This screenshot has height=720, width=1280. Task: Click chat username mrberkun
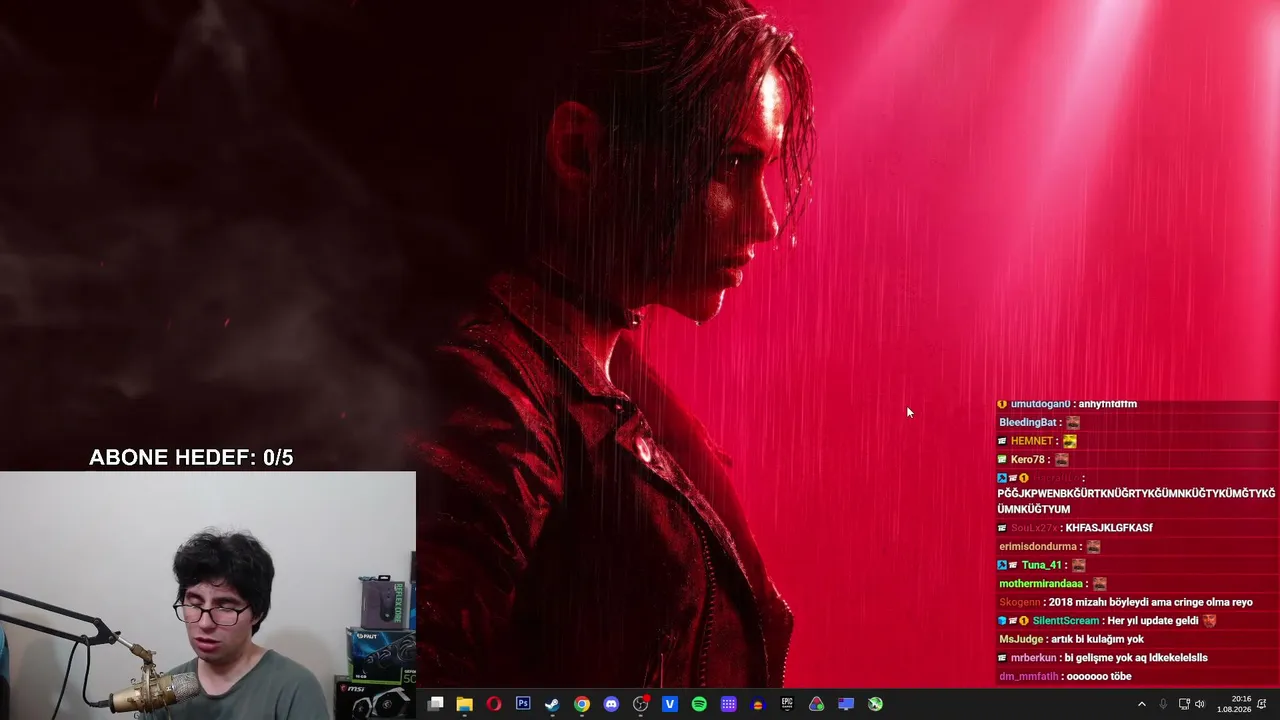pos(1035,658)
